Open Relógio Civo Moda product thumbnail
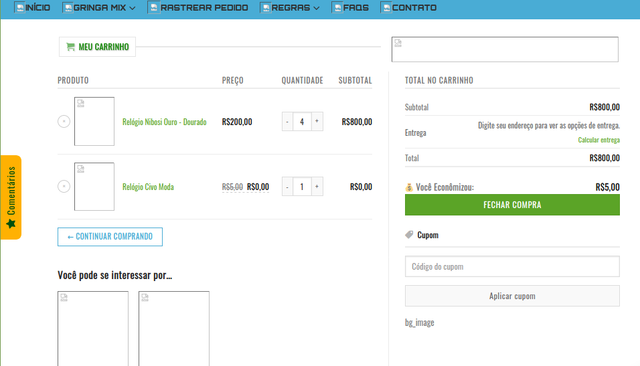This screenshot has width=640, height=366. coord(94,186)
